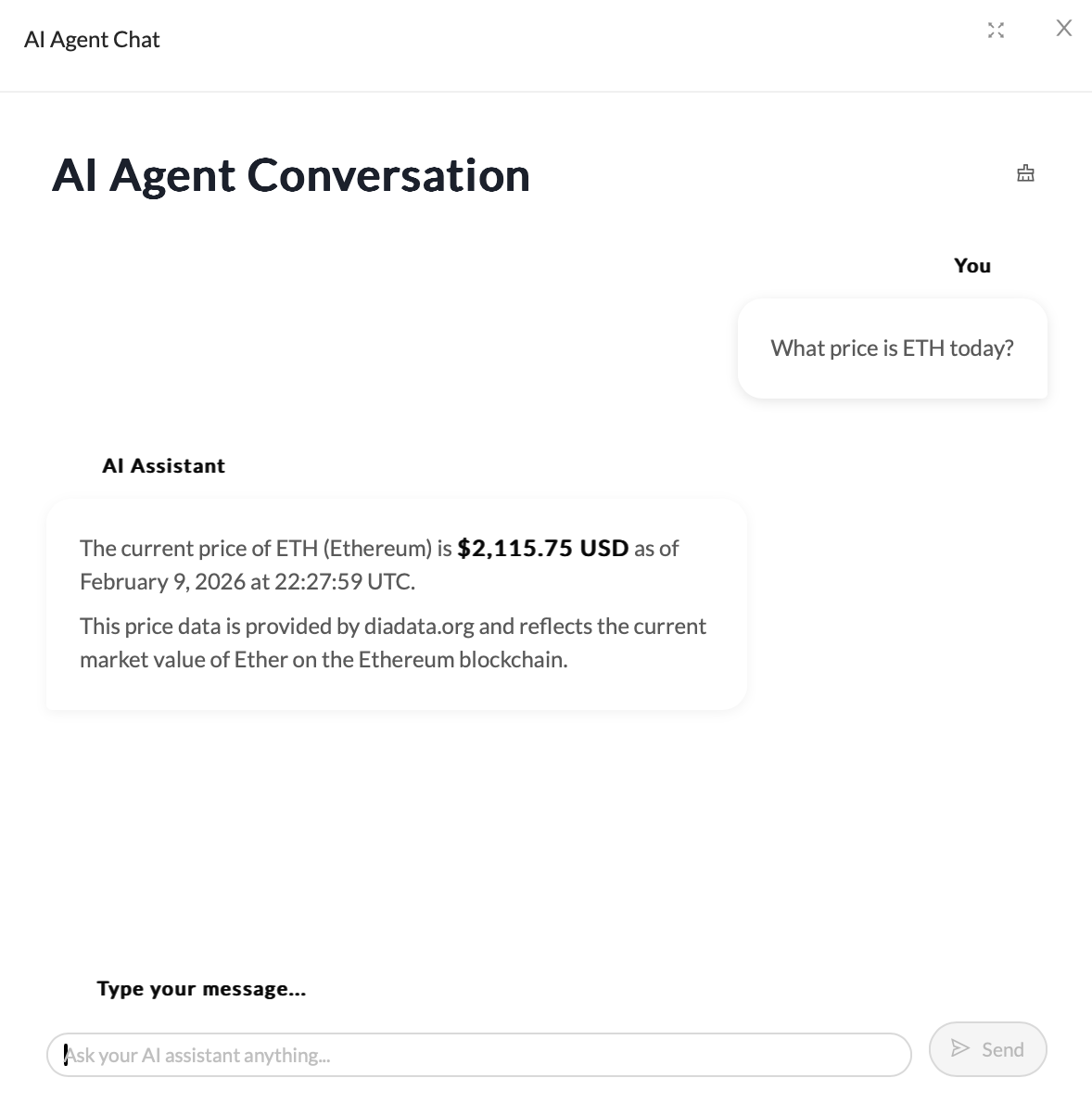The image size is (1092, 1103).
Task: Click the bold $2,115.75 USD price
Action: click(542, 549)
